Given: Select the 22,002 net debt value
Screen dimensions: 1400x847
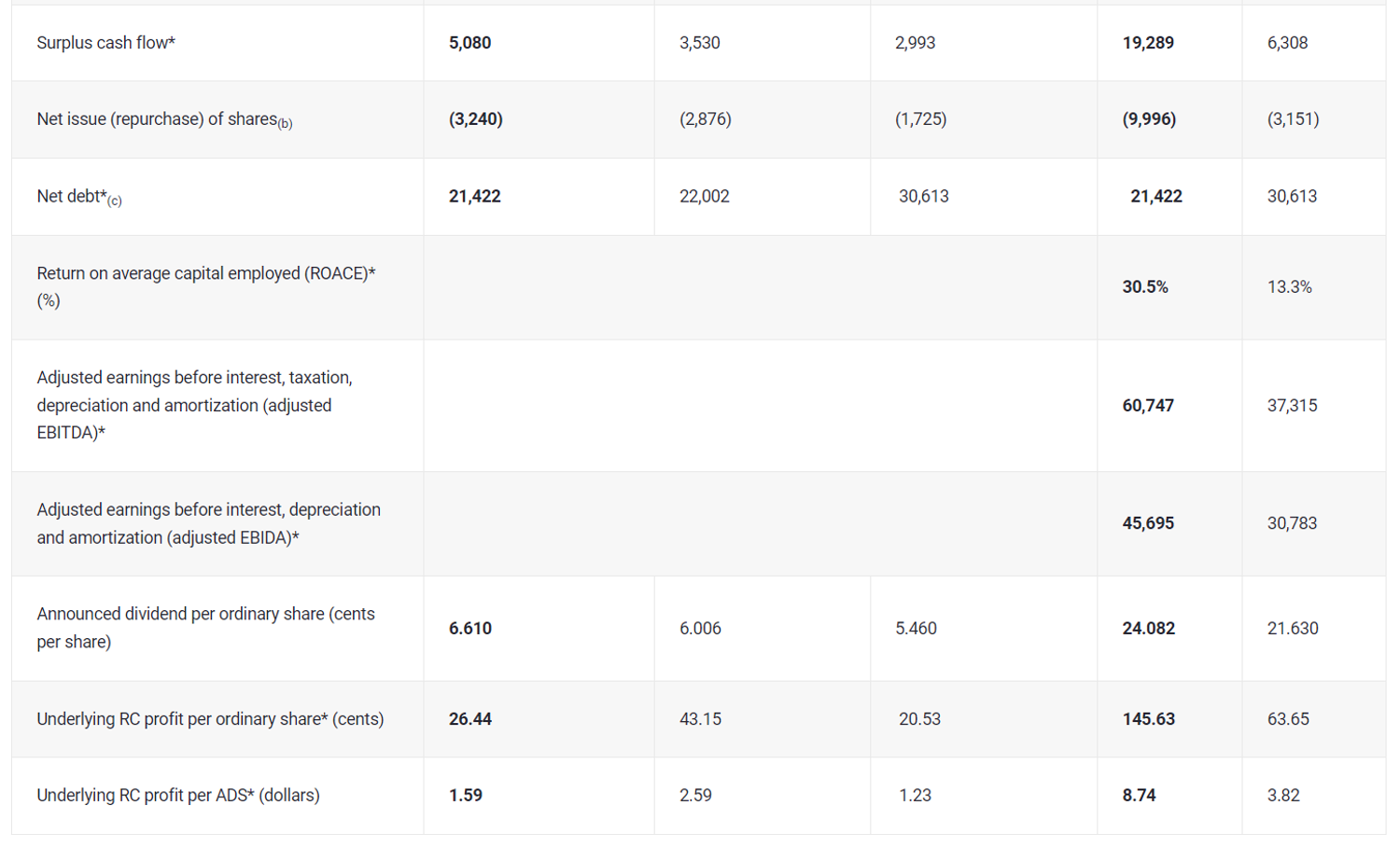Looking at the screenshot, I should [x=704, y=197].
